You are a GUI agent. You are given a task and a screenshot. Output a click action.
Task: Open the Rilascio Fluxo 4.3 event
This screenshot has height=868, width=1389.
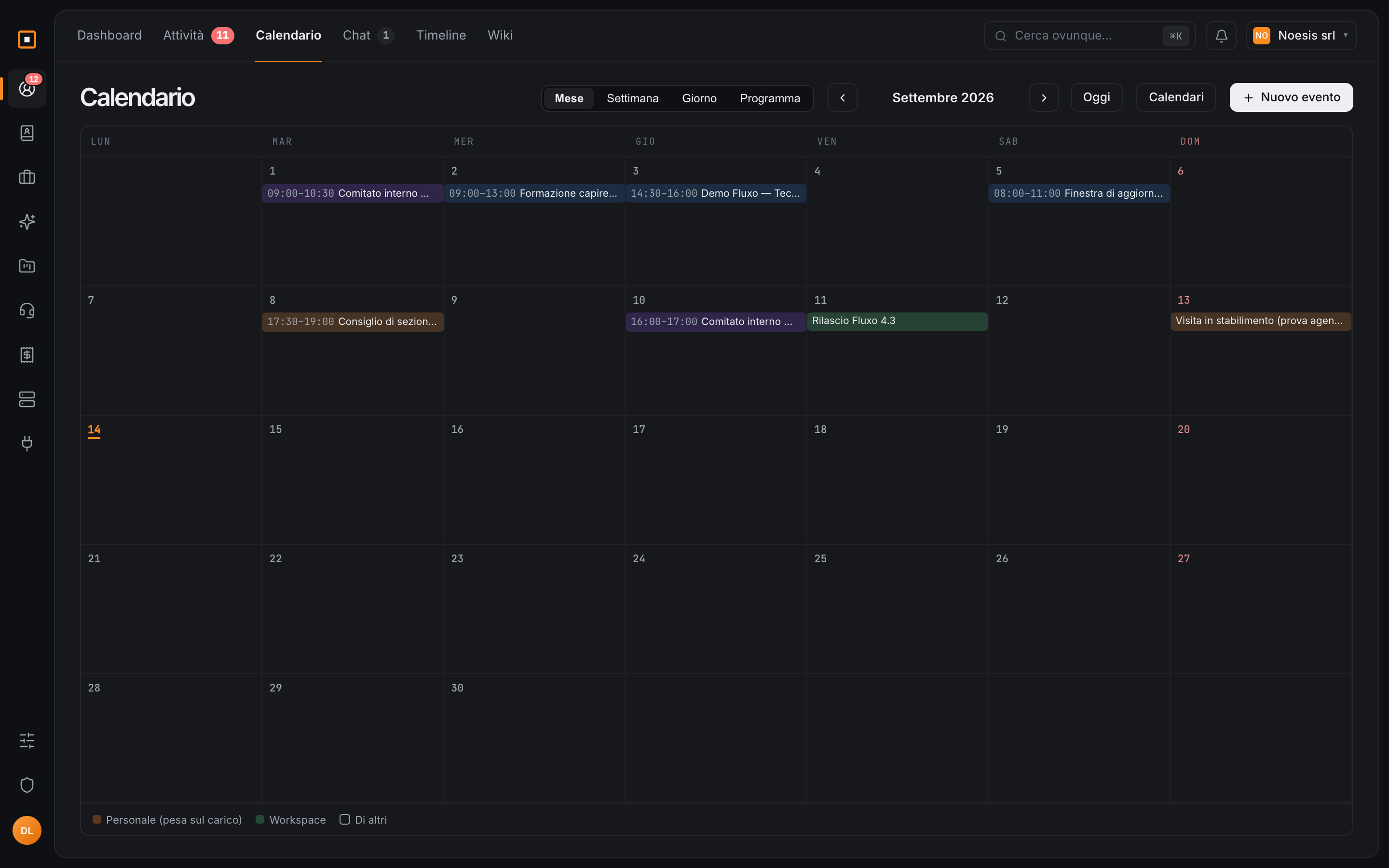[897, 321]
